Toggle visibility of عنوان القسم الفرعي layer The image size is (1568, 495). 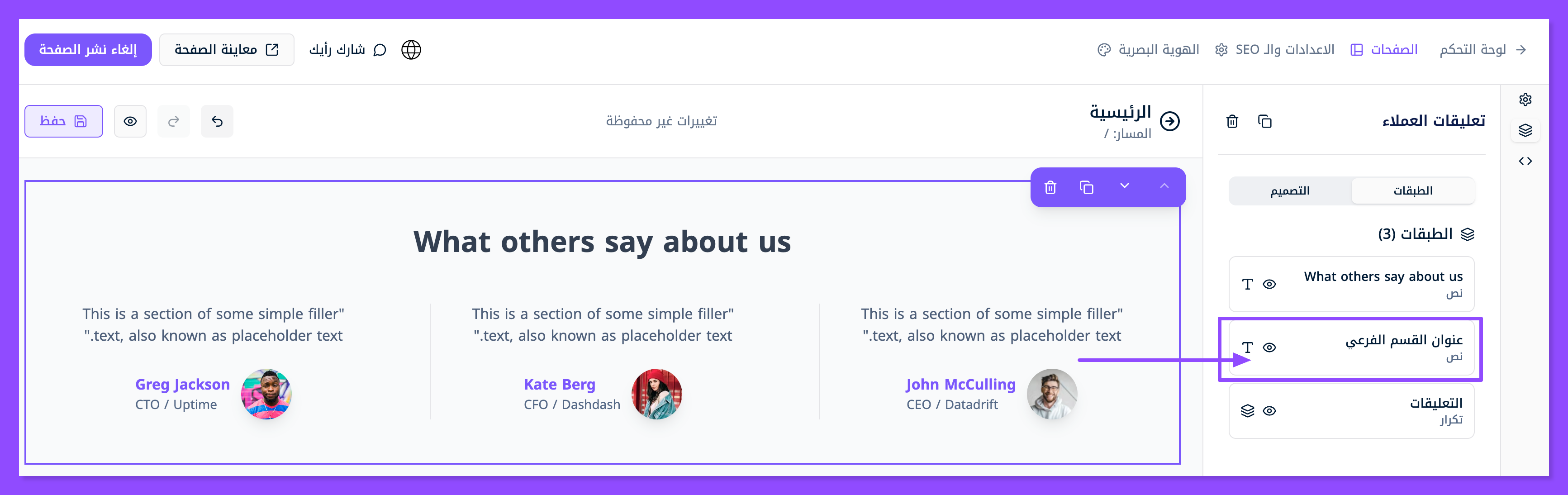click(1269, 347)
